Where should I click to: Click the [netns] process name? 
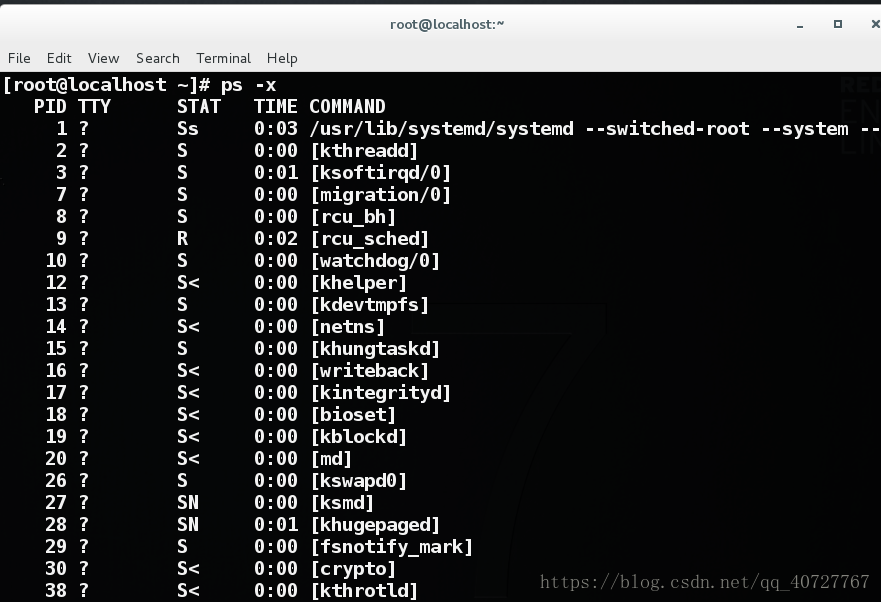348,327
